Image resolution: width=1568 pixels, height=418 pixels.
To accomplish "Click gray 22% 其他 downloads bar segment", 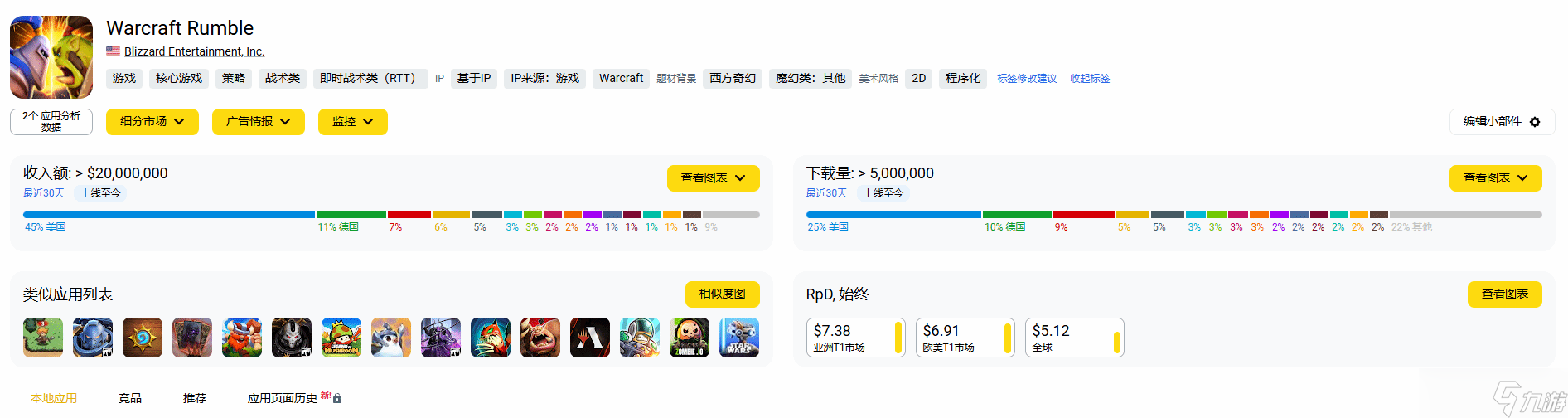I will click(1466, 215).
